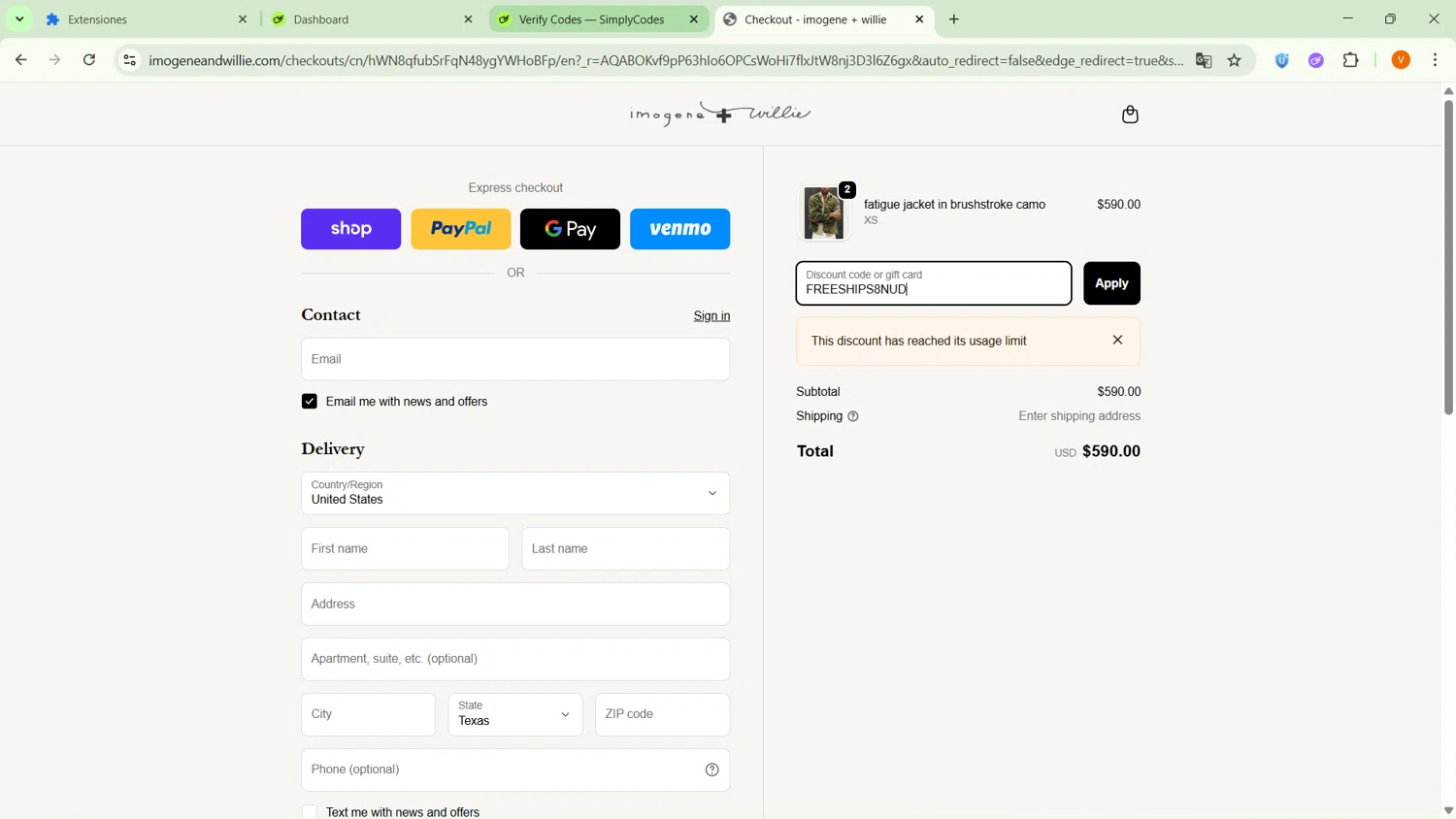Click the Total USD $590.00 amount
The width and height of the screenshot is (1456, 819).
(1097, 451)
